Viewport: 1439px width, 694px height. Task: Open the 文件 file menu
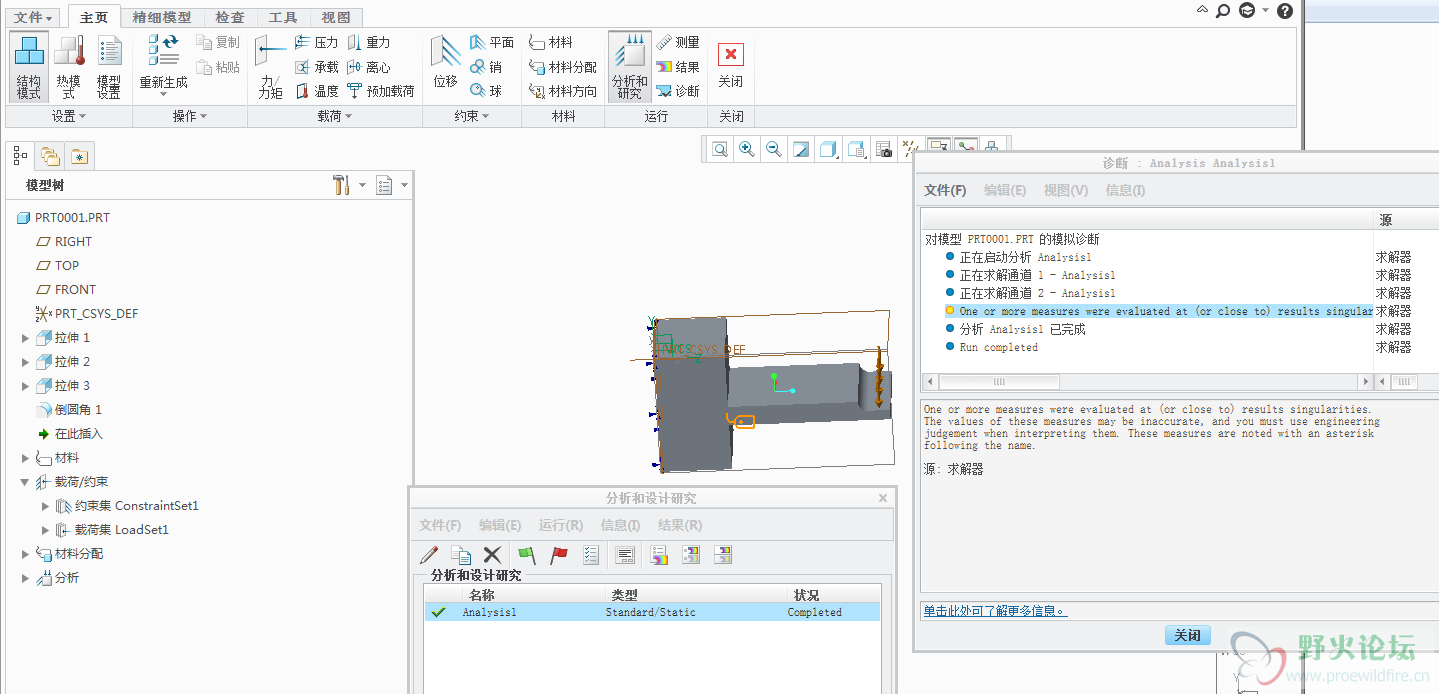point(35,17)
